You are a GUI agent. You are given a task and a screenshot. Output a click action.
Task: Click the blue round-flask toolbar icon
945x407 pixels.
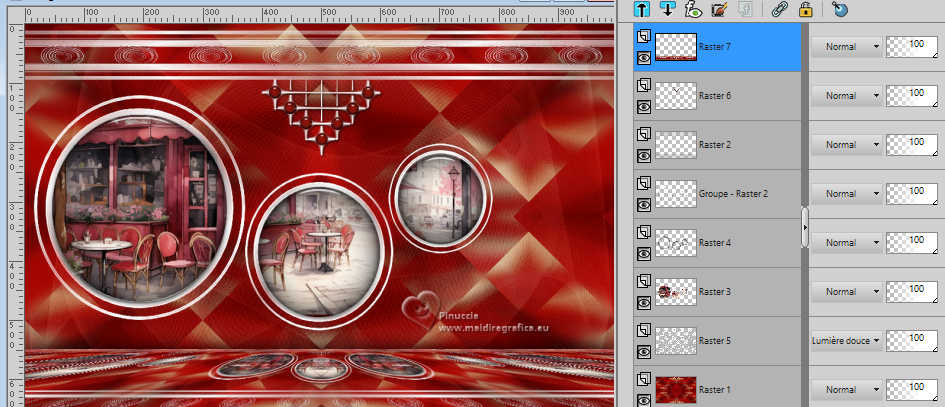[x=839, y=8]
